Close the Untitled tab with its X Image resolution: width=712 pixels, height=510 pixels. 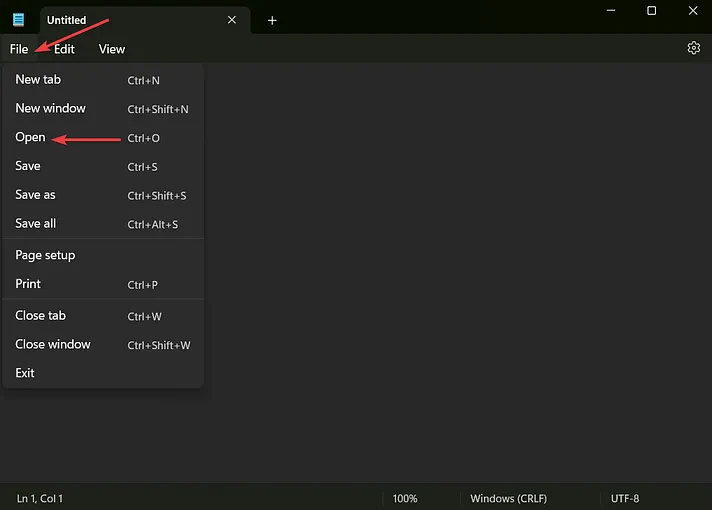pos(232,20)
